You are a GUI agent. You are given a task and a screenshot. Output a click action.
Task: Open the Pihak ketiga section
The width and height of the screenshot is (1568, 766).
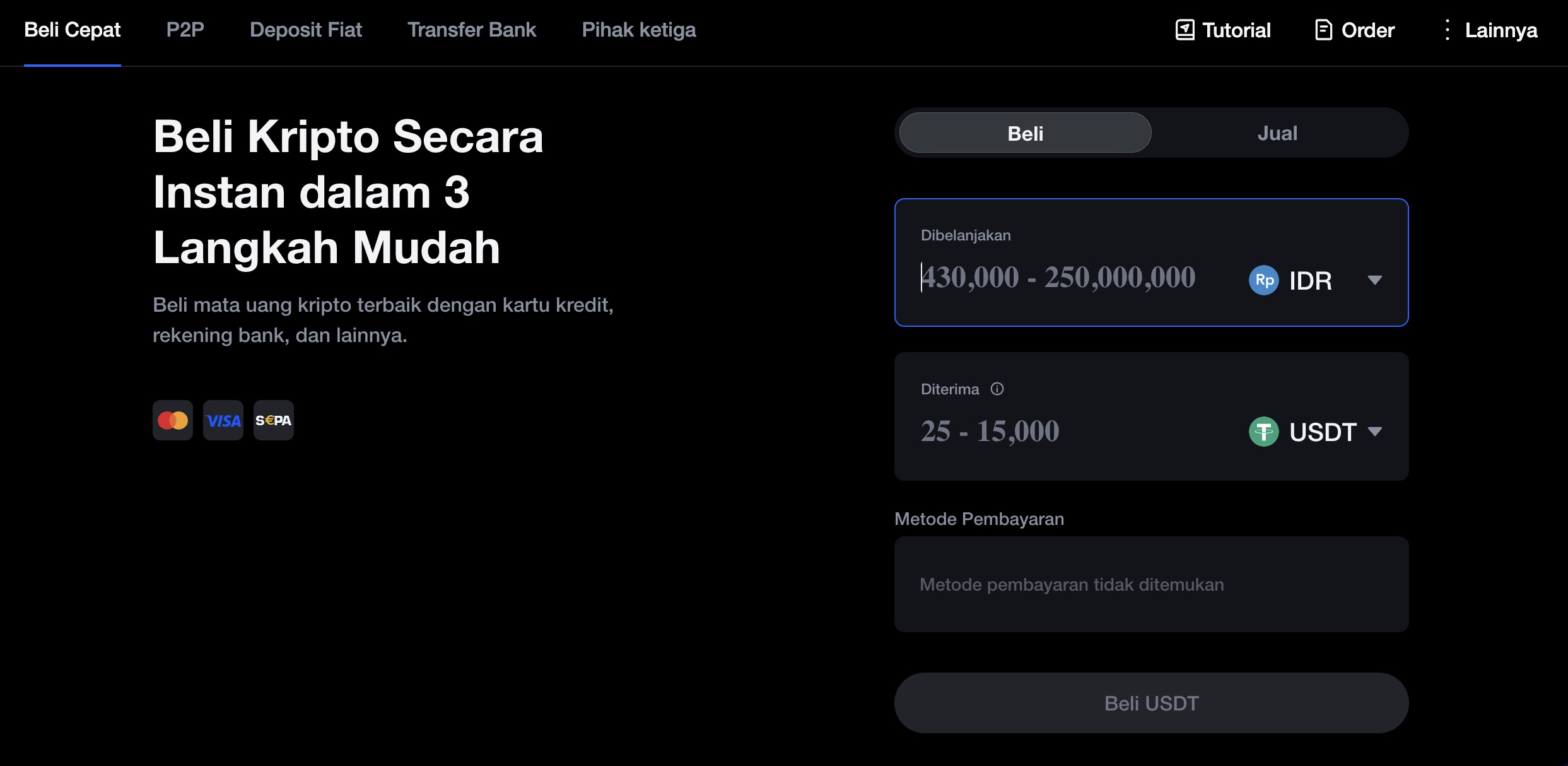639,29
